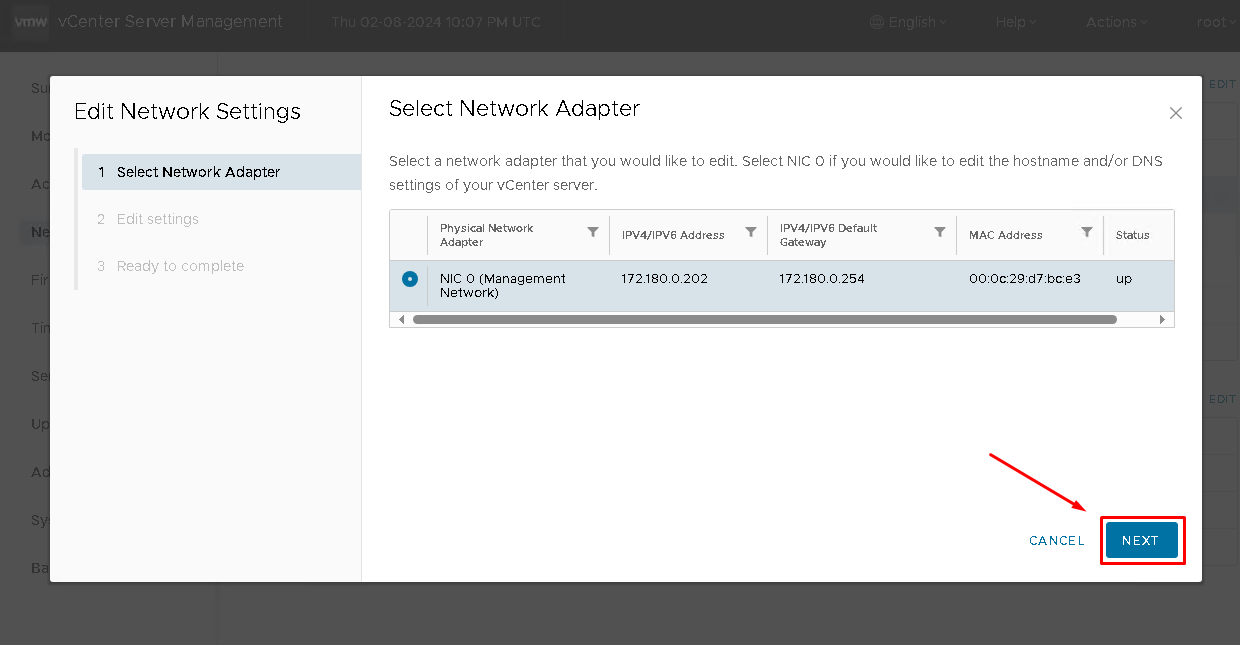Viewport: 1240px width, 645px height.
Task: Click the table's scroll right arrow
Action: (1163, 319)
